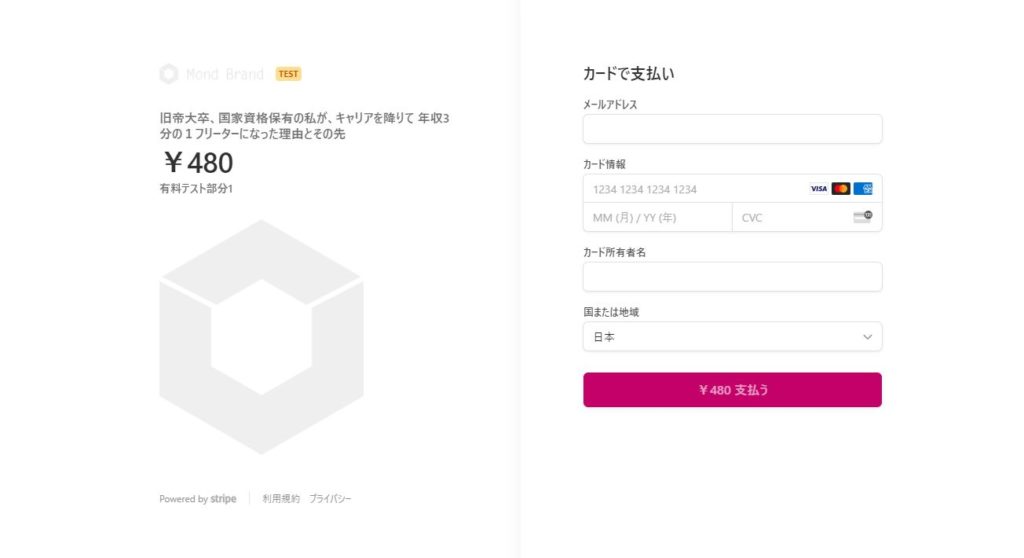Click the chevron arrow on country selector
The width and height of the screenshot is (1024, 558).
(x=867, y=337)
